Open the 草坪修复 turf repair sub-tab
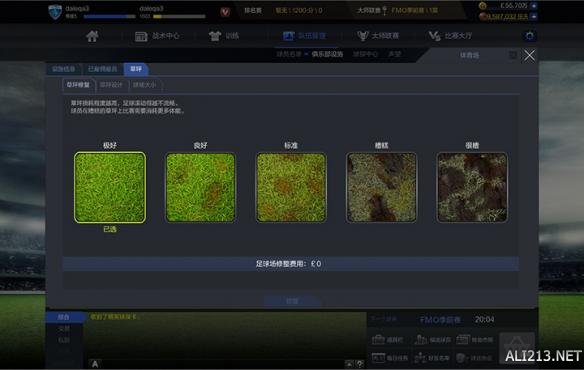584x370 pixels. (x=78, y=85)
